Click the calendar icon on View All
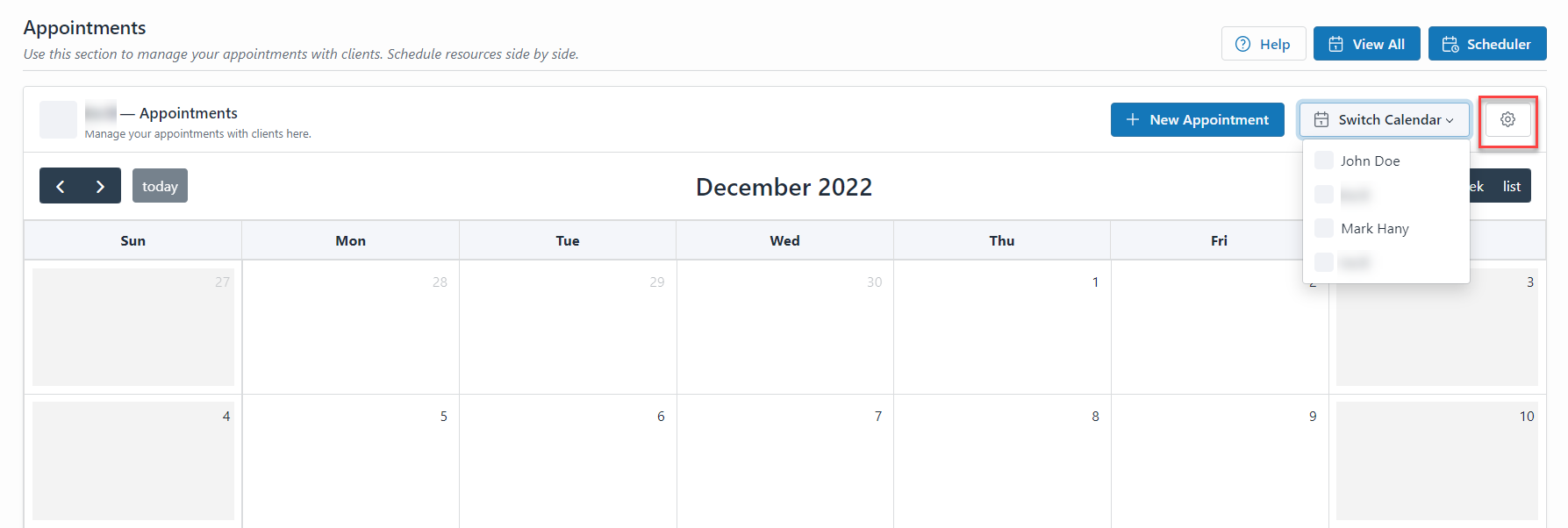1568x528 pixels. [x=1337, y=43]
